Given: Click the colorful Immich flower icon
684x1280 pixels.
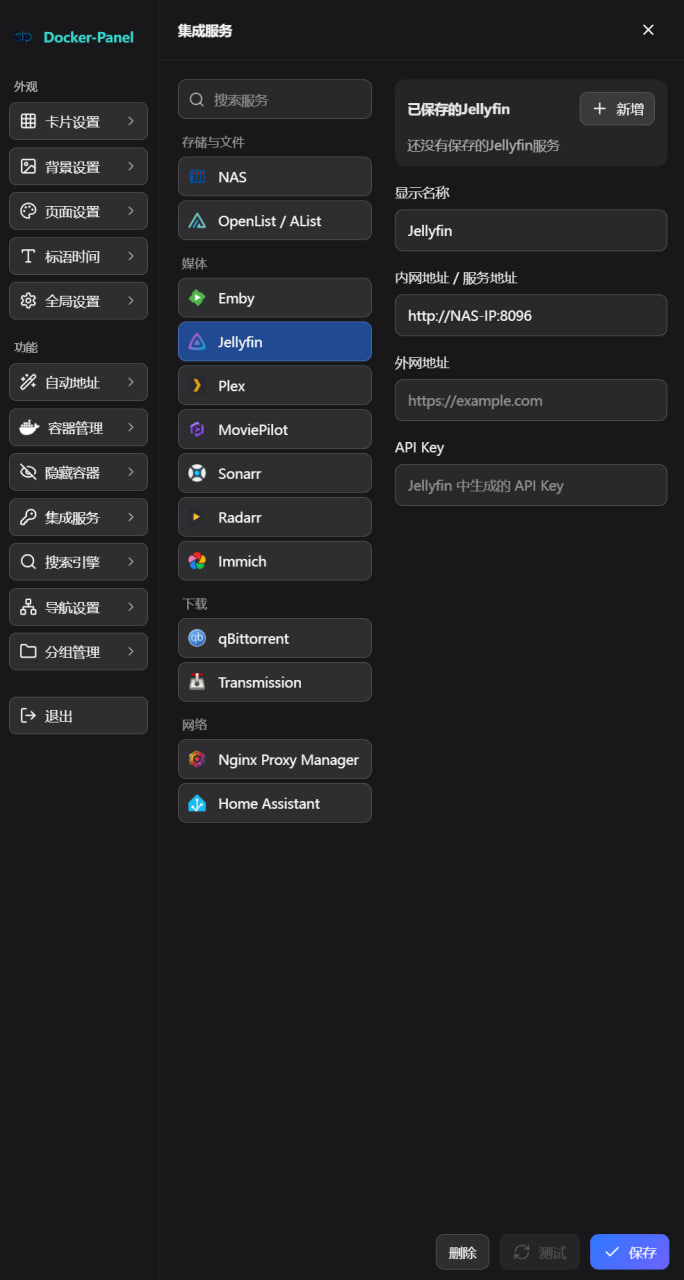Looking at the screenshot, I should point(197,562).
